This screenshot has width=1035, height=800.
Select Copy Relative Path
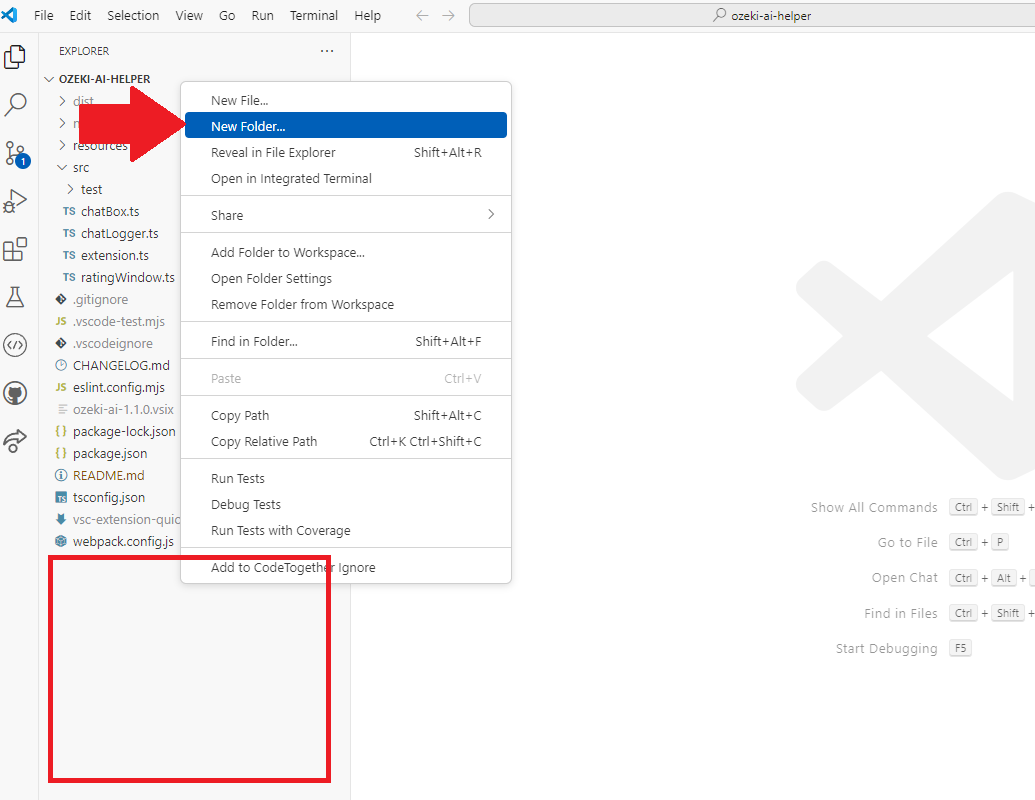tap(346, 442)
